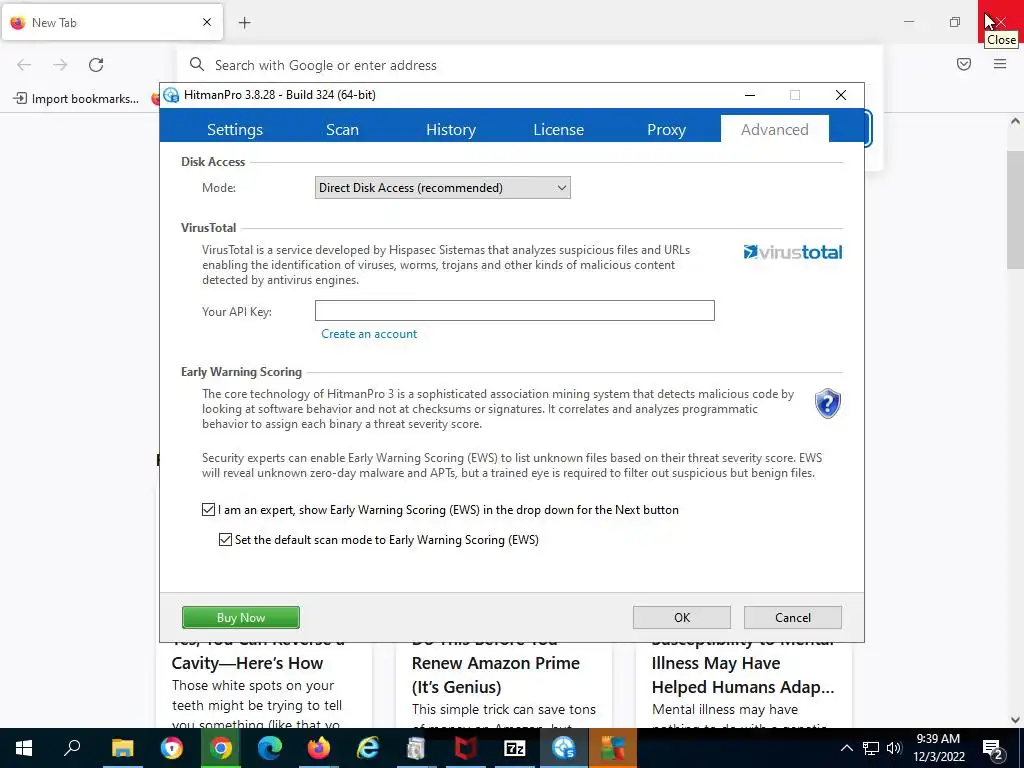Minimize the Firefox window
1024x768 pixels.
click(x=909, y=22)
